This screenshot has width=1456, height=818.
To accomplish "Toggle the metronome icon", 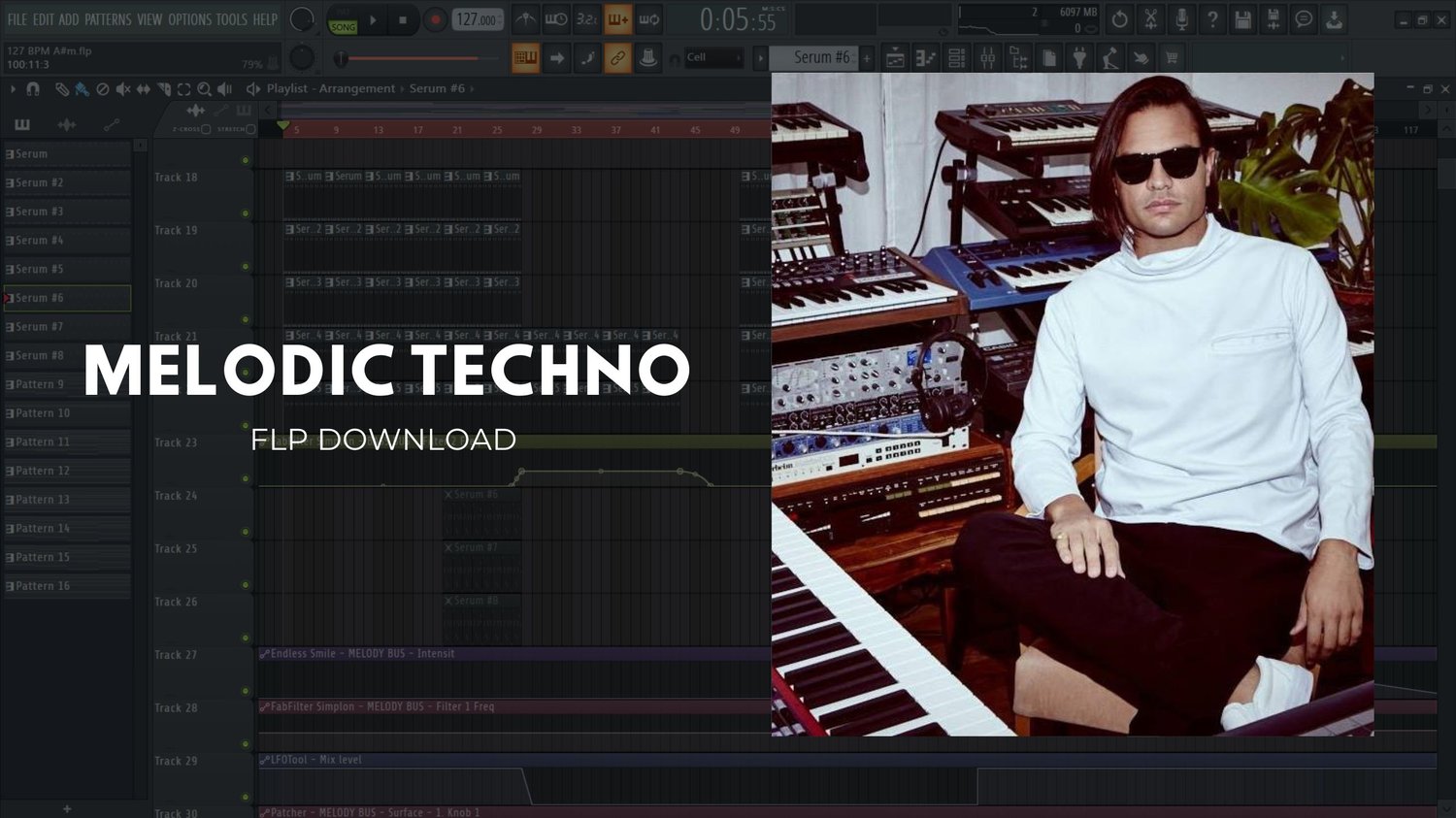I will pos(525,19).
